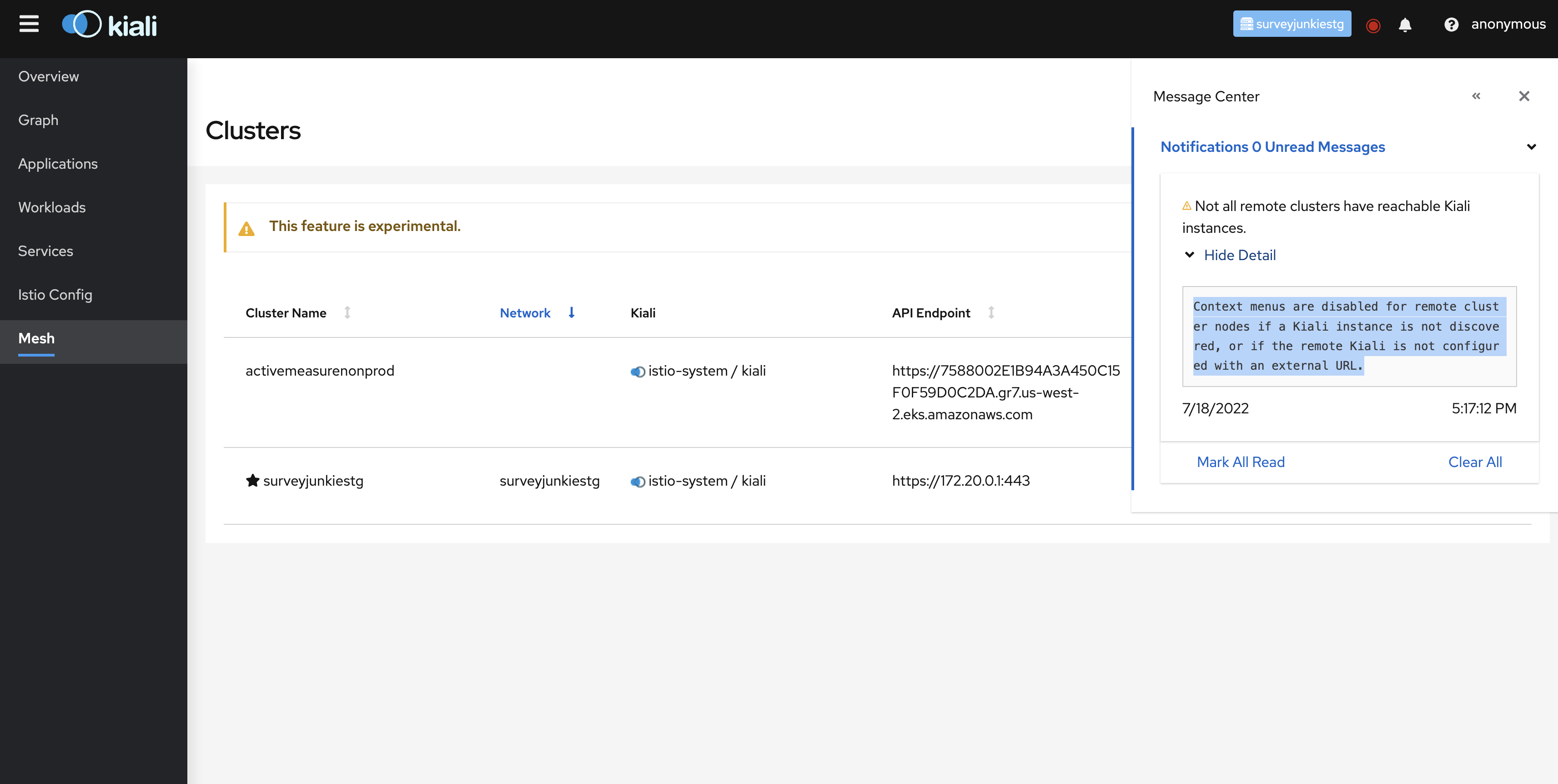
Task: Click 'This feature is experimental.' text
Action: [365, 226]
